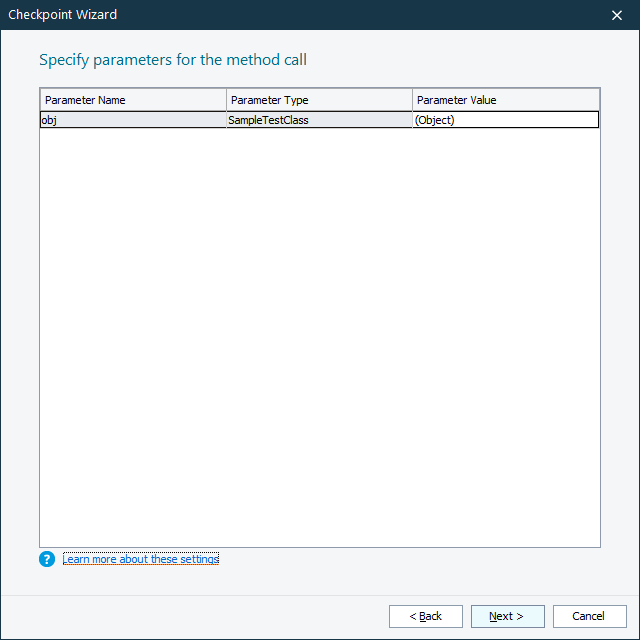
Task: Click the Checkpoint Wizard title bar text
Action: tap(63, 14)
